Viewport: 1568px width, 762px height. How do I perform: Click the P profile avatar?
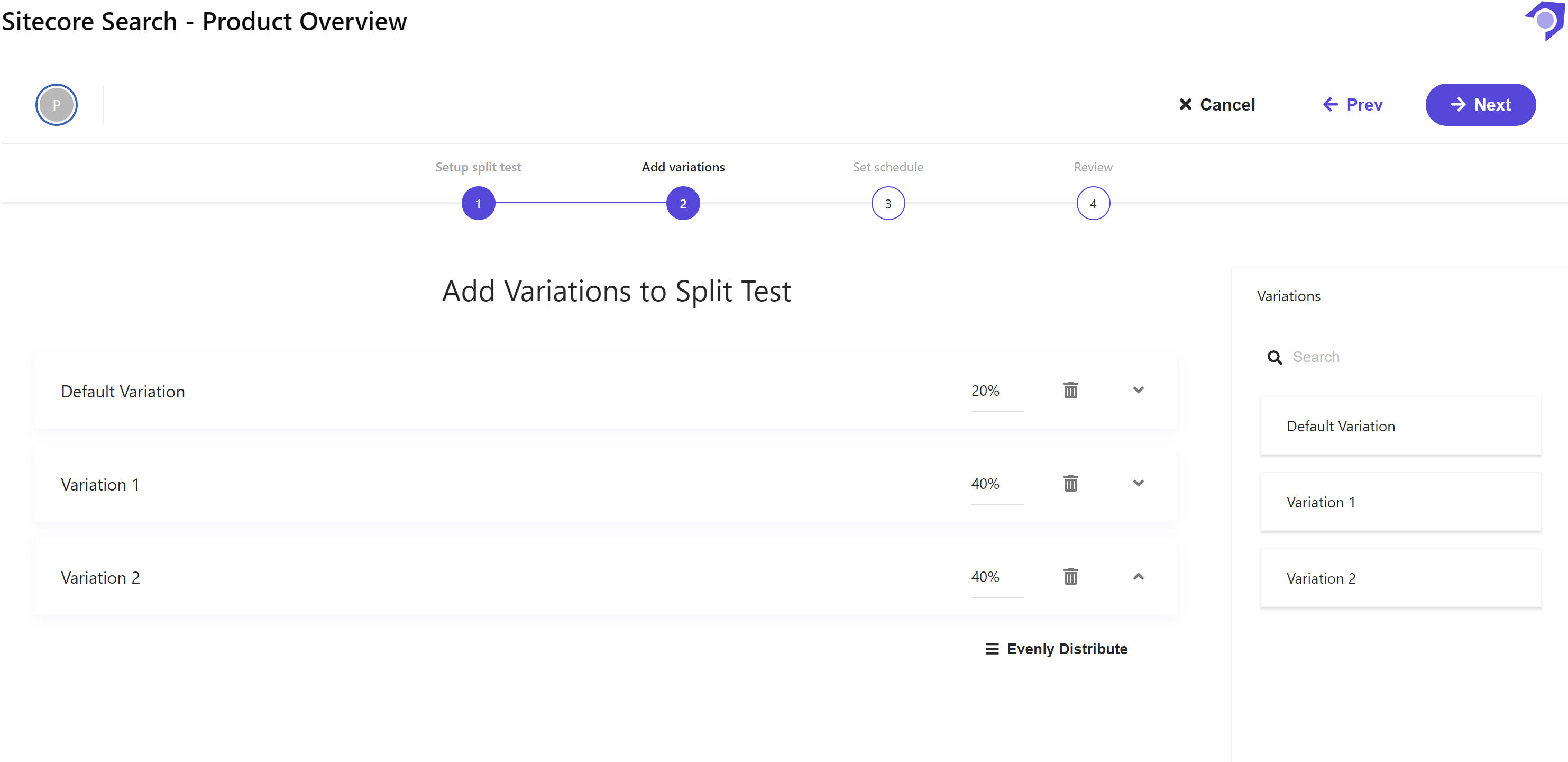tap(56, 105)
